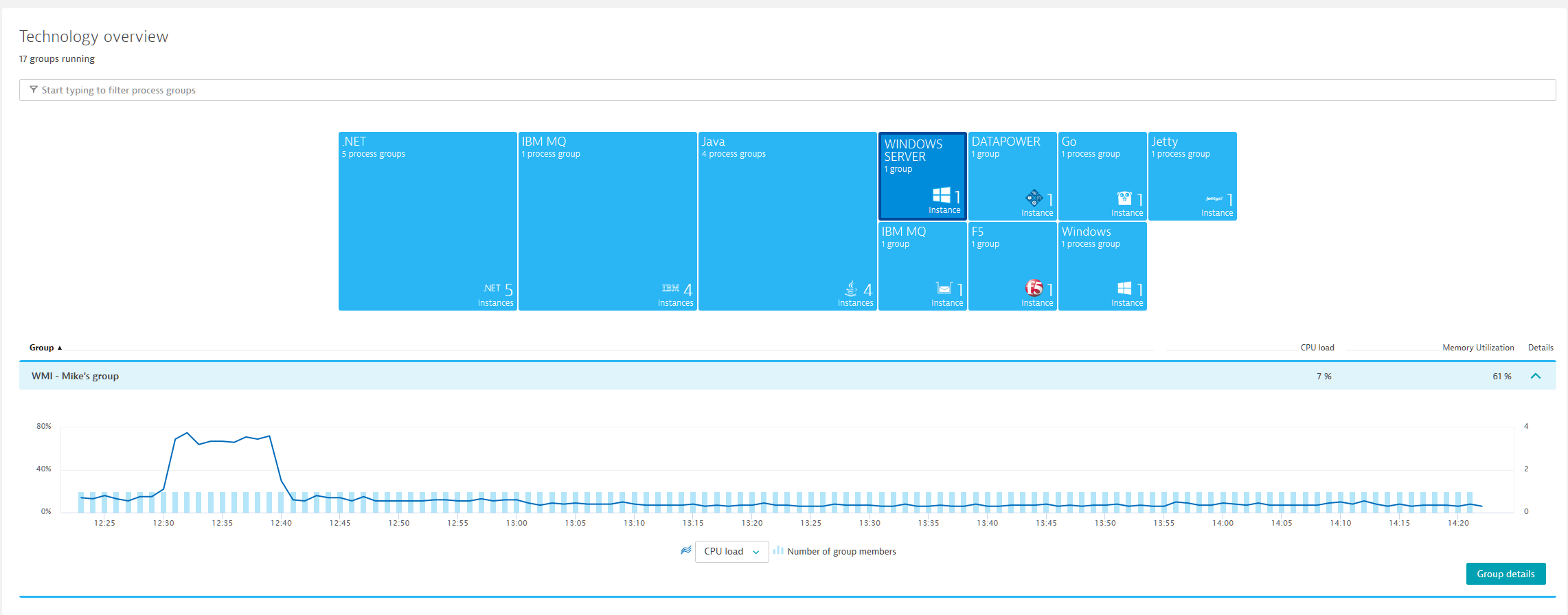1568x615 pixels.
Task: Open the CPU load metric dropdown
Action: [x=731, y=552]
